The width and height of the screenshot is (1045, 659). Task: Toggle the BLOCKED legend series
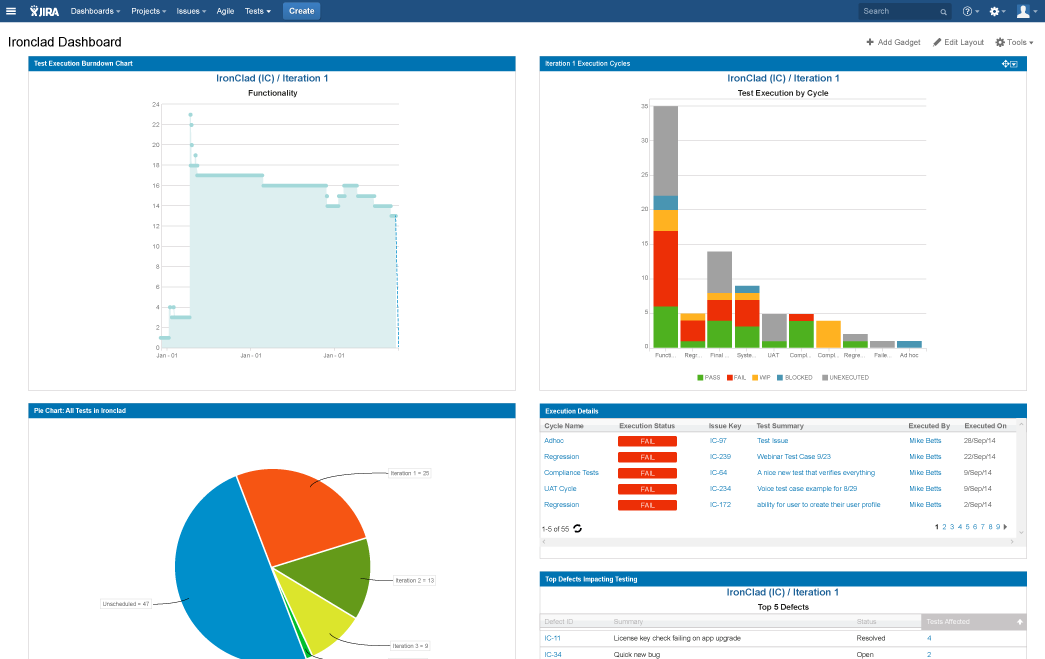pyautogui.click(x=794, y=378)
